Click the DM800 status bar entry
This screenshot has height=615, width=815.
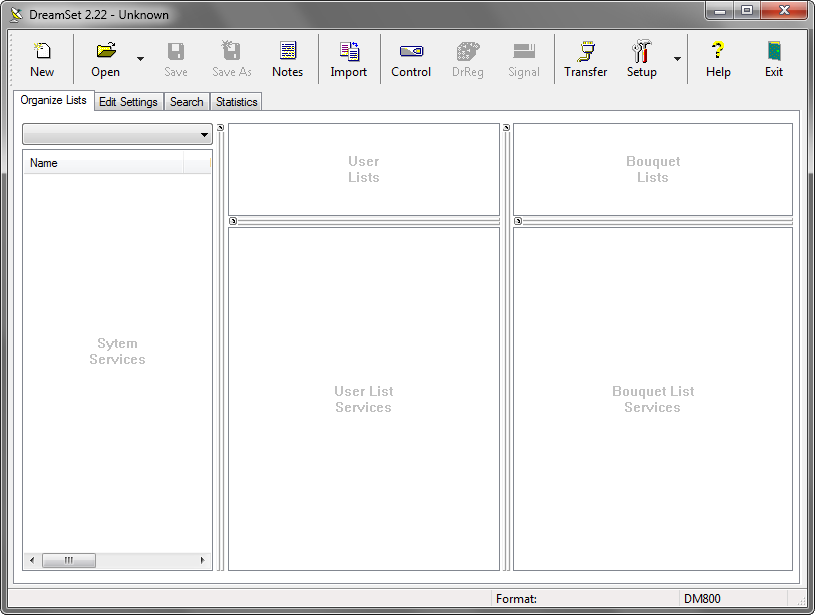pos(702,599)
